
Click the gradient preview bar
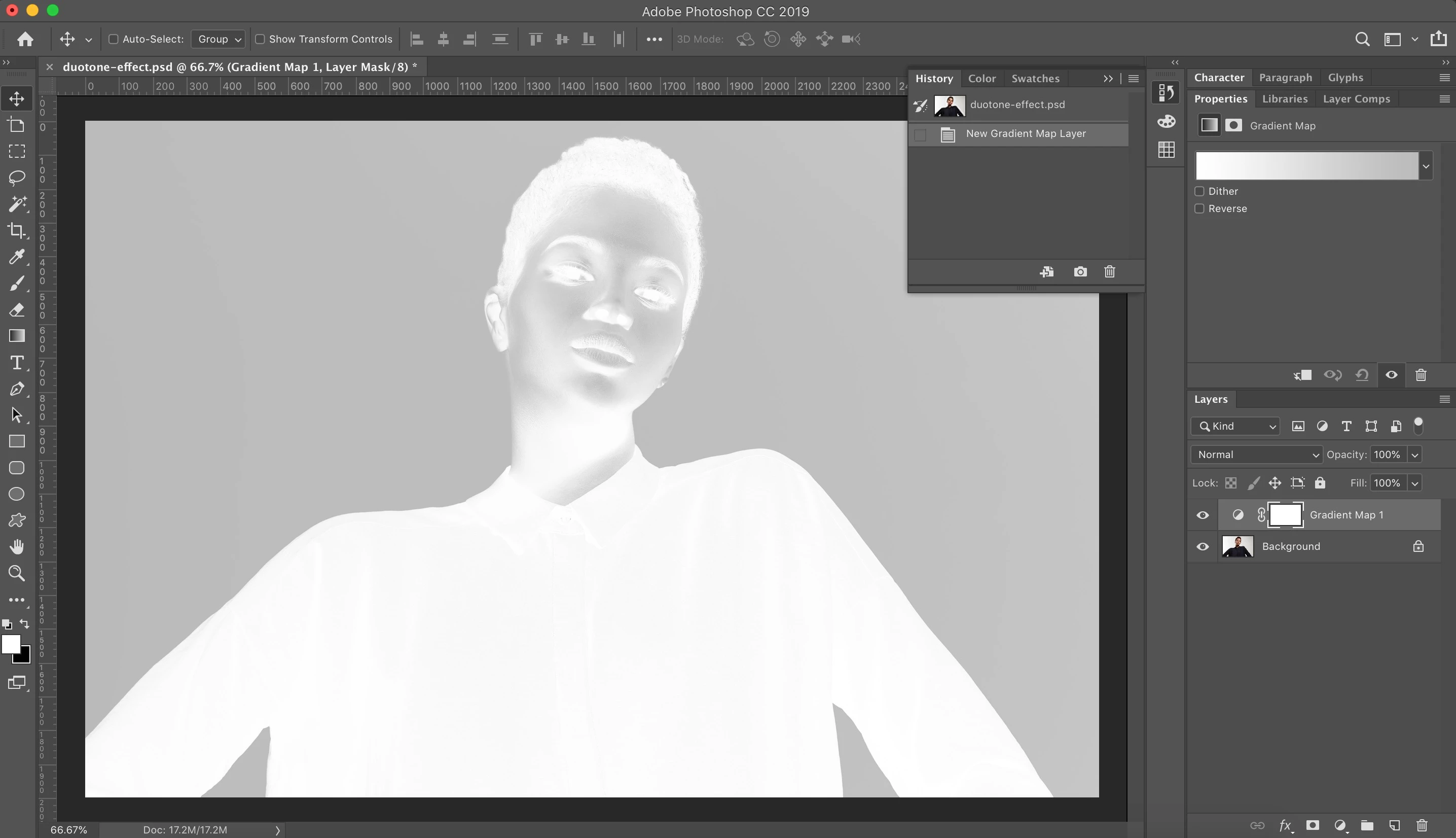[x=1306, y=166]
